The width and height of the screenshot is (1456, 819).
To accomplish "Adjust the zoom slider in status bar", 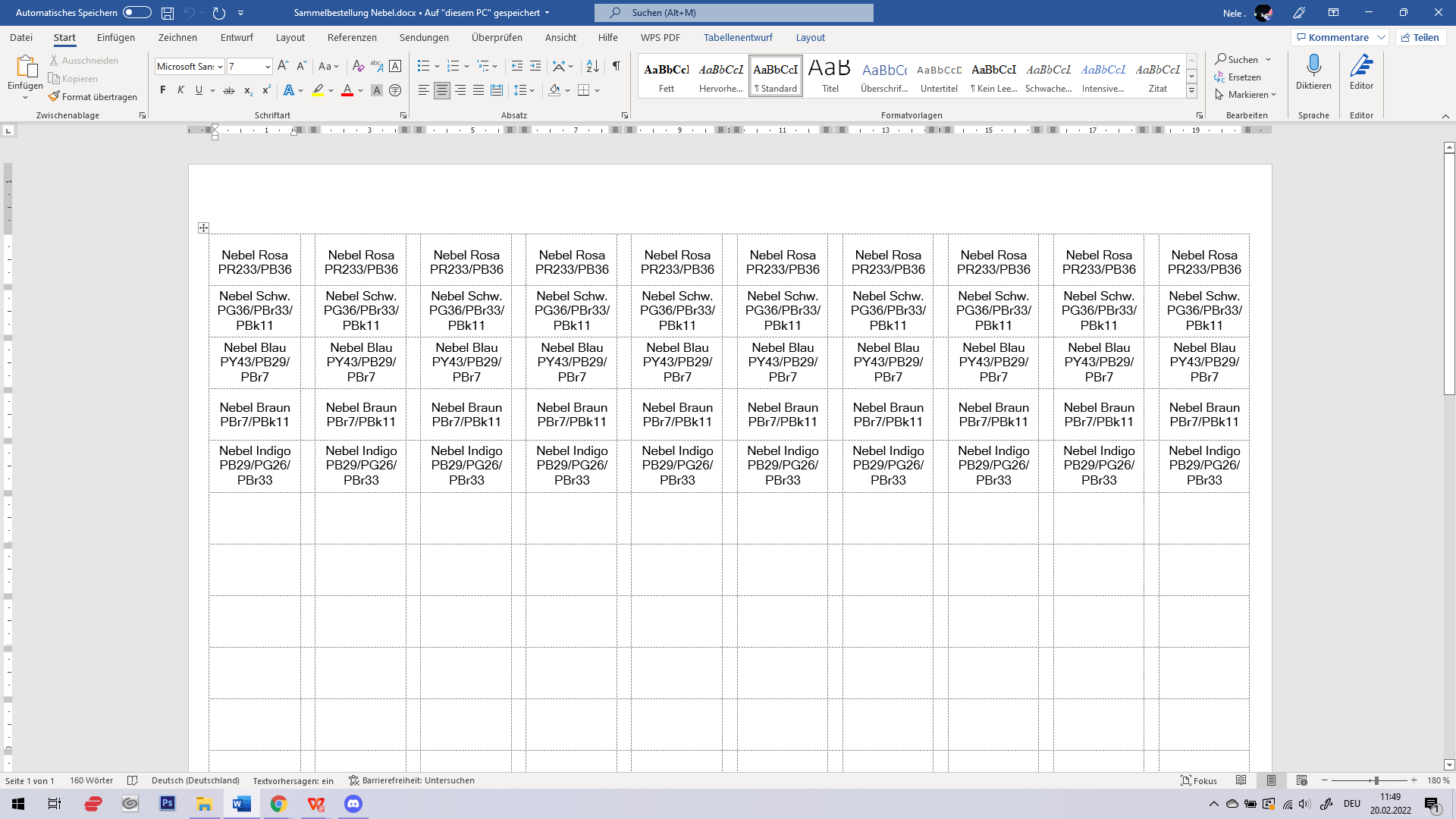I will coord(1376,780).
